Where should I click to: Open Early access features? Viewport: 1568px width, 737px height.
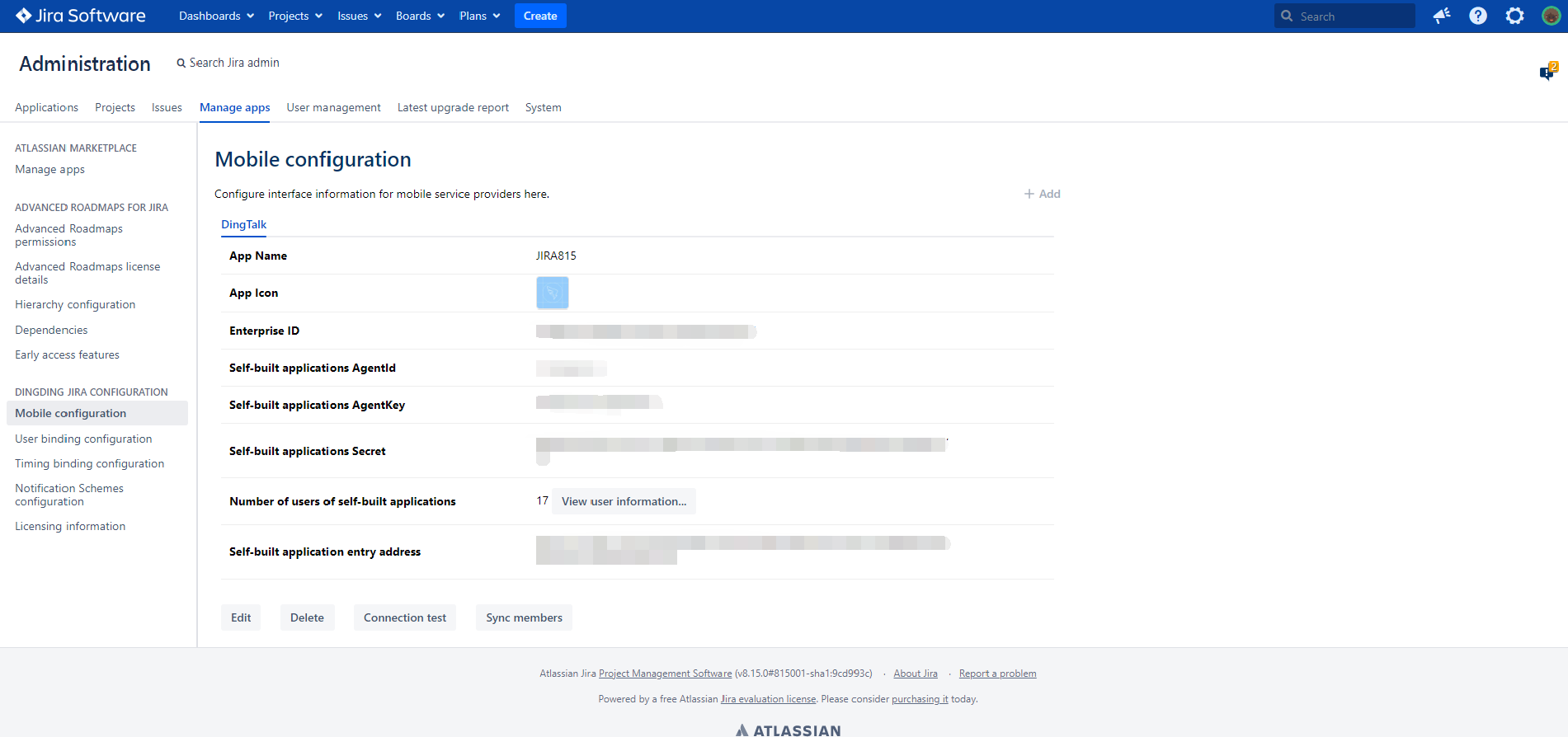click(x=67, y=354)
